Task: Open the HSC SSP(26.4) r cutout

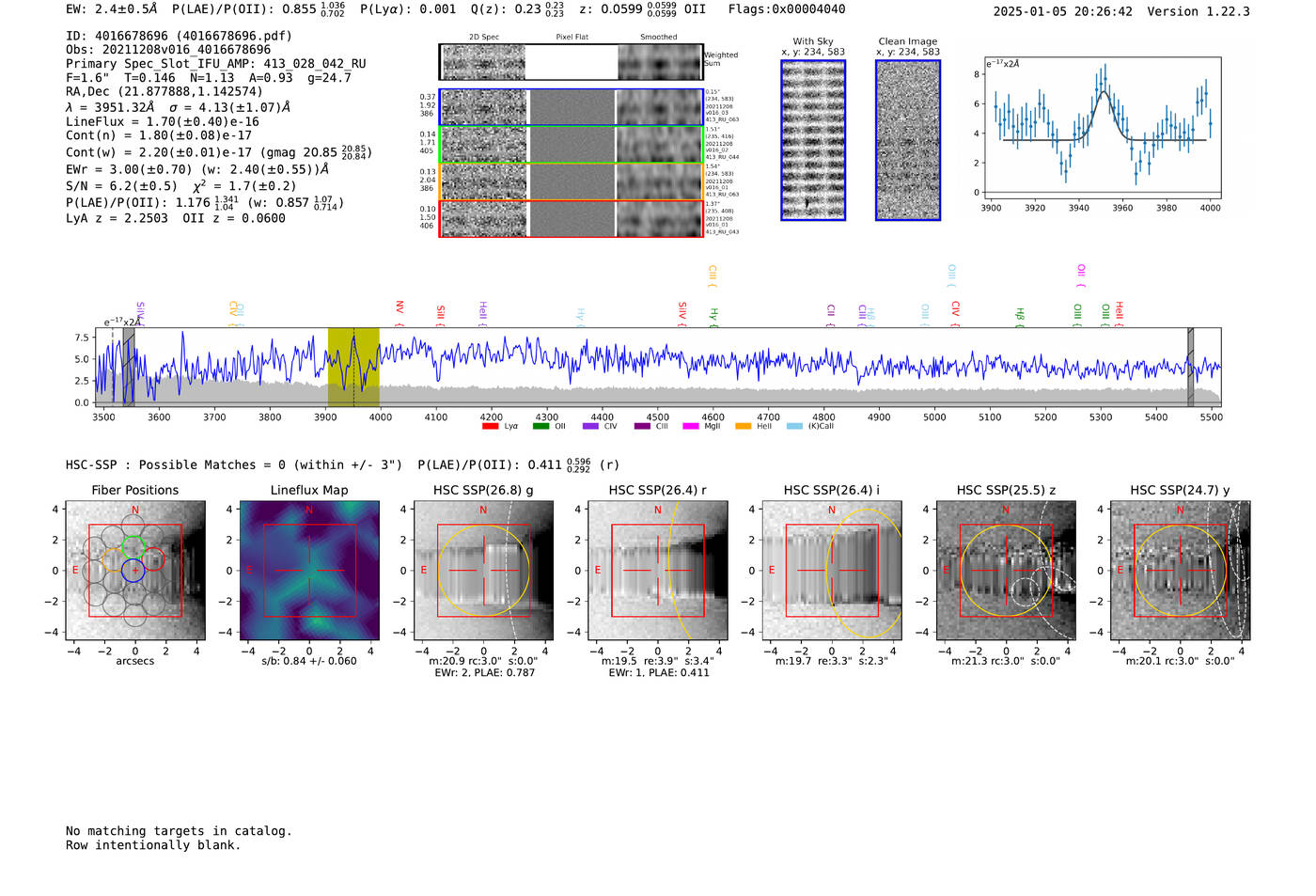Action: click(658, 570)
